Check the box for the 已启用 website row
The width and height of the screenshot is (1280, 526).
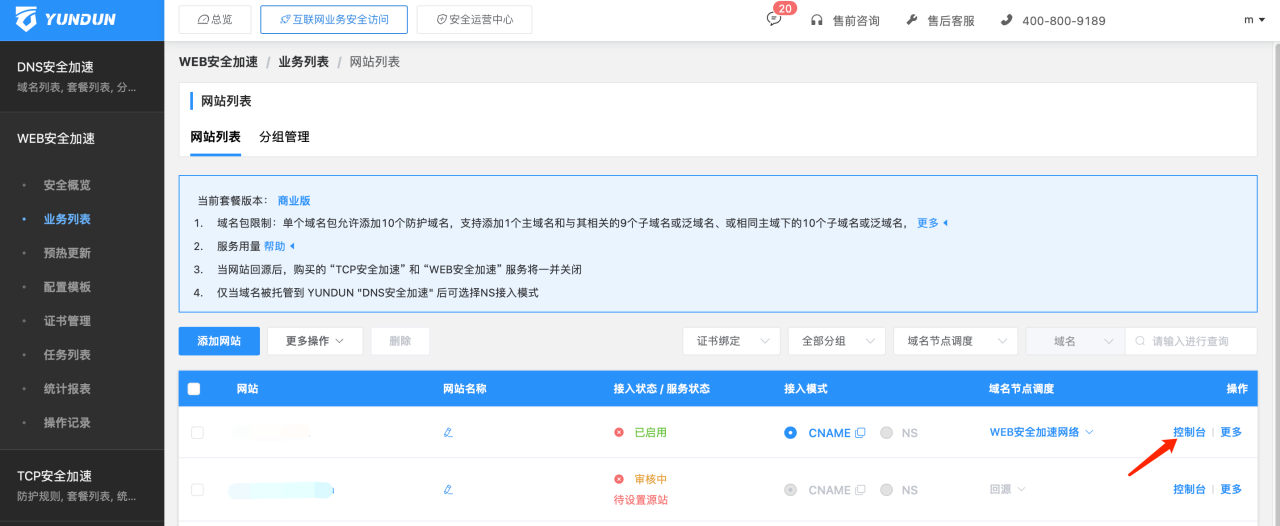point(197,432)
